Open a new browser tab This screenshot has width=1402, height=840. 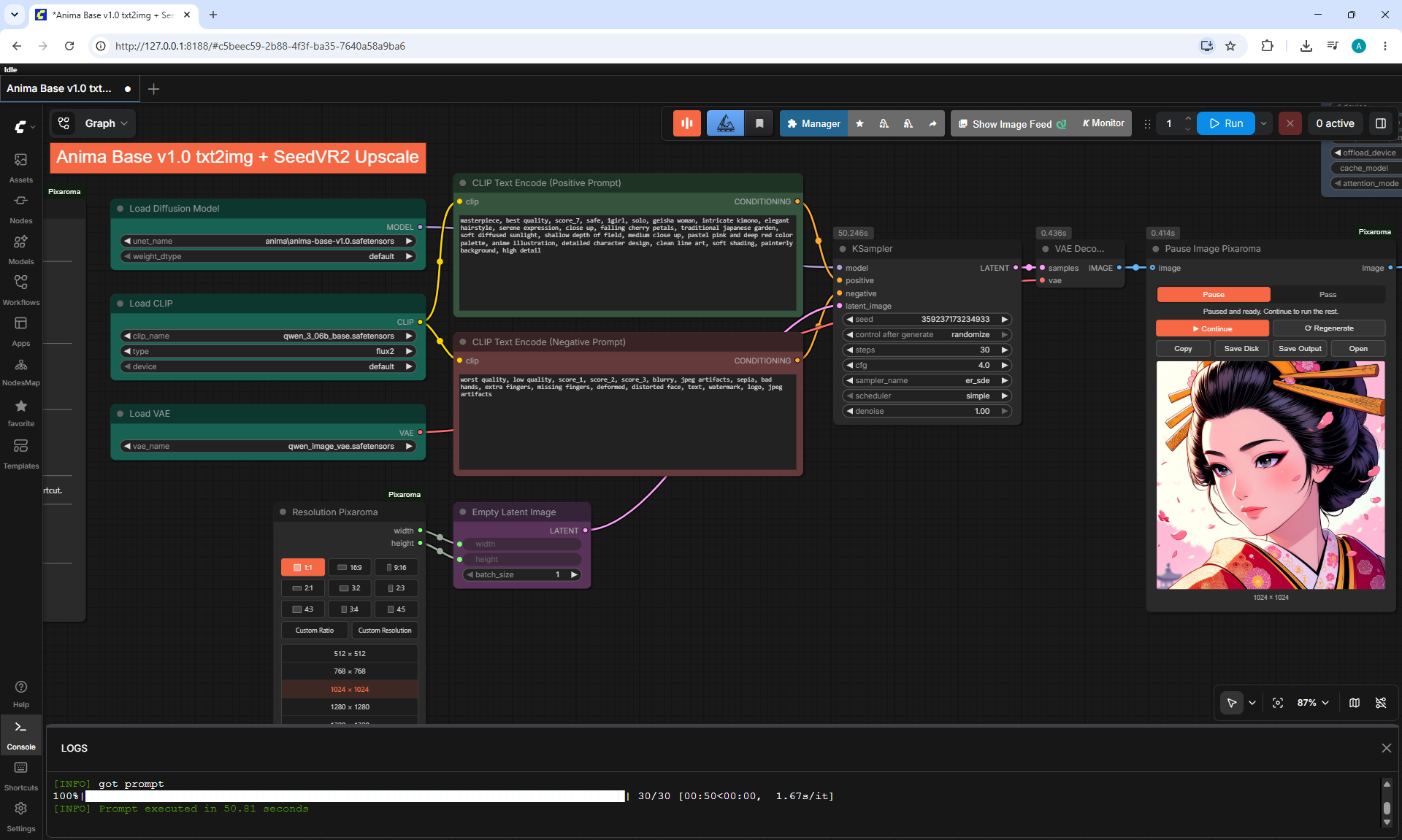[x=212, y=15]
